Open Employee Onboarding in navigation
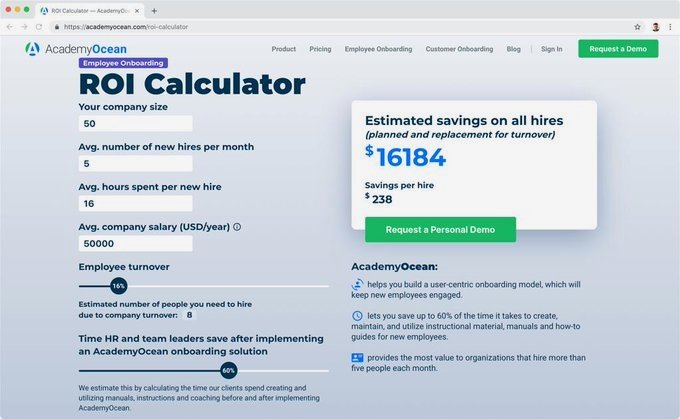Screen dimensions: 680x419 click(x=378, y=49)
